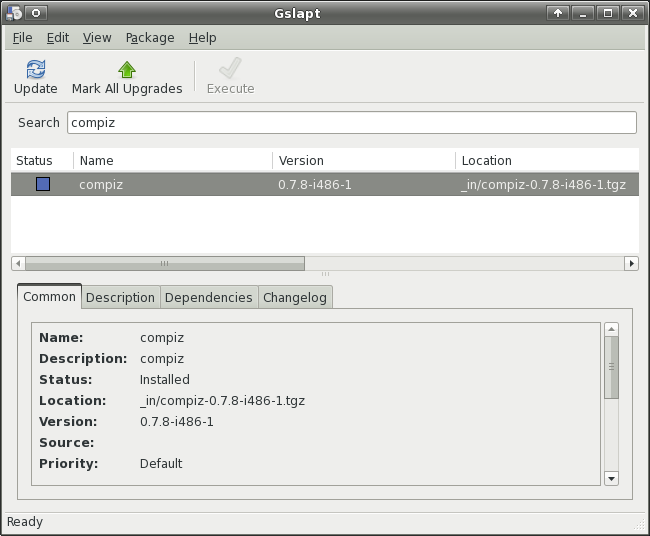The width and height of the screenshot is (650, 536).
Task: Click the Default priority value in details
Action: coord(161,463)
